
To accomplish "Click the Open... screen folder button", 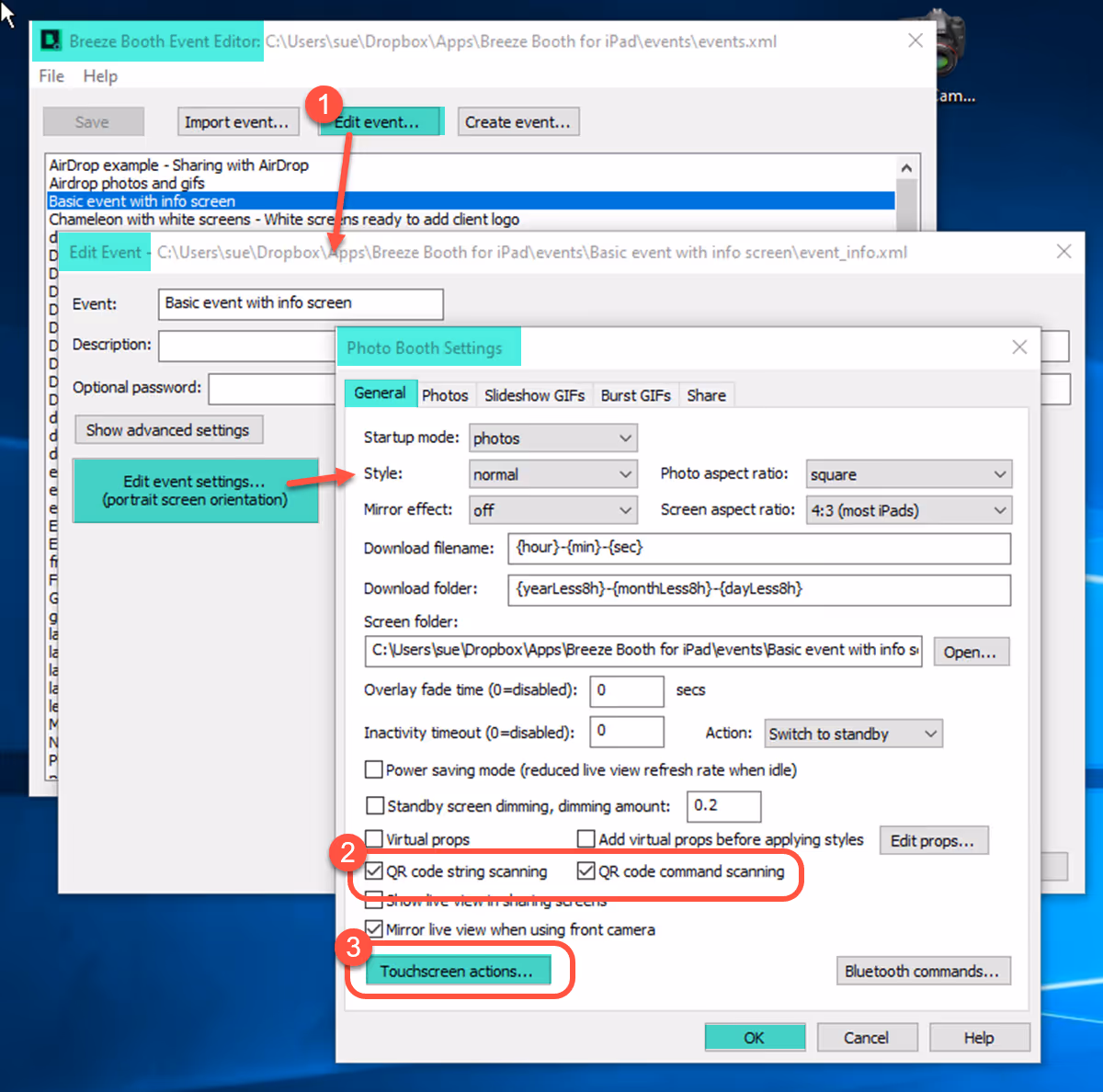I will pyautogui.click(x=971, y=652).
